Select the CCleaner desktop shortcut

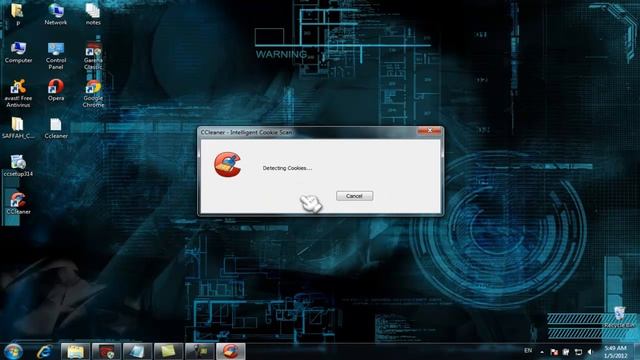click(18, 203)
